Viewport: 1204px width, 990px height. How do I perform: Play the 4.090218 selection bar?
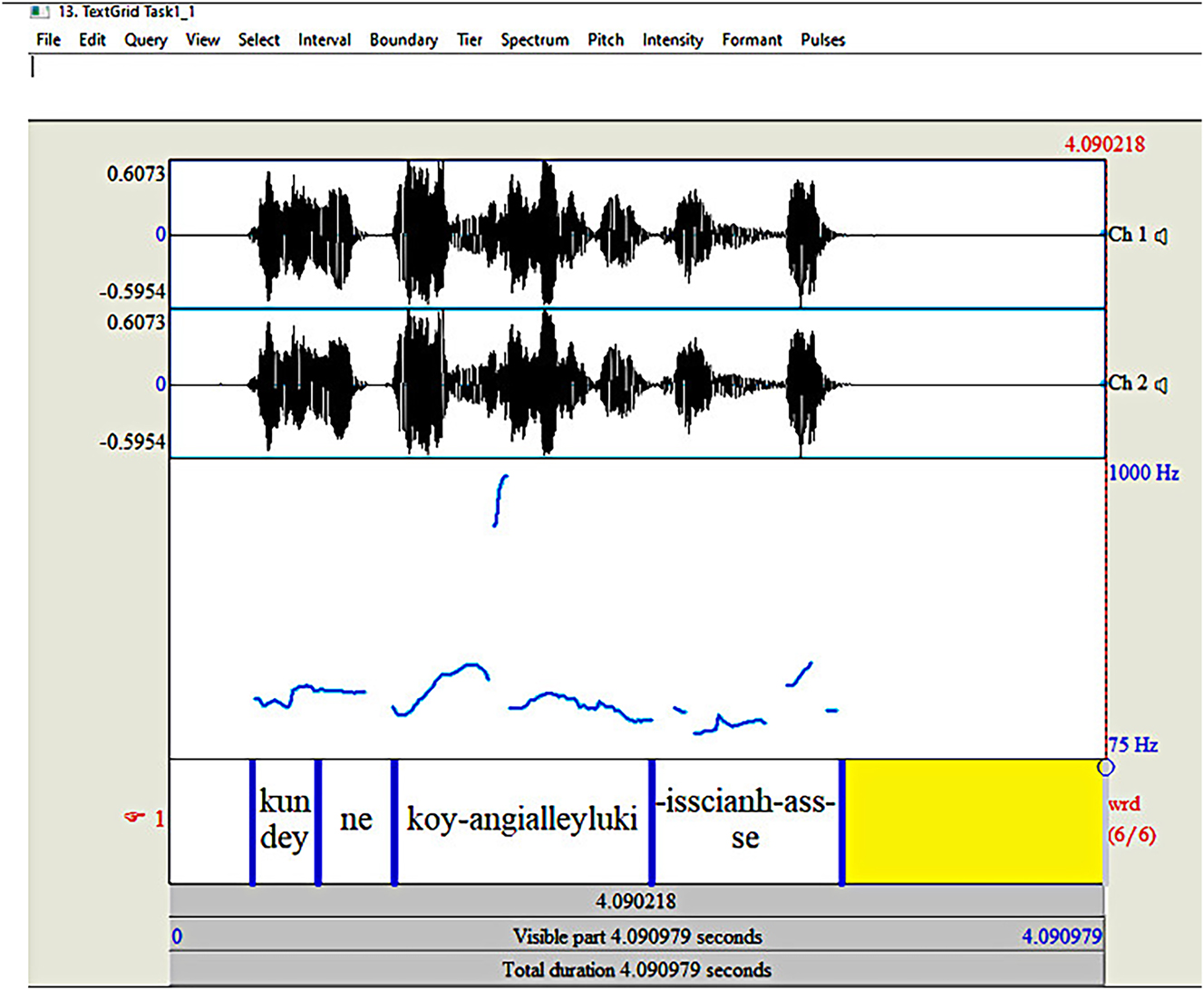636,902
